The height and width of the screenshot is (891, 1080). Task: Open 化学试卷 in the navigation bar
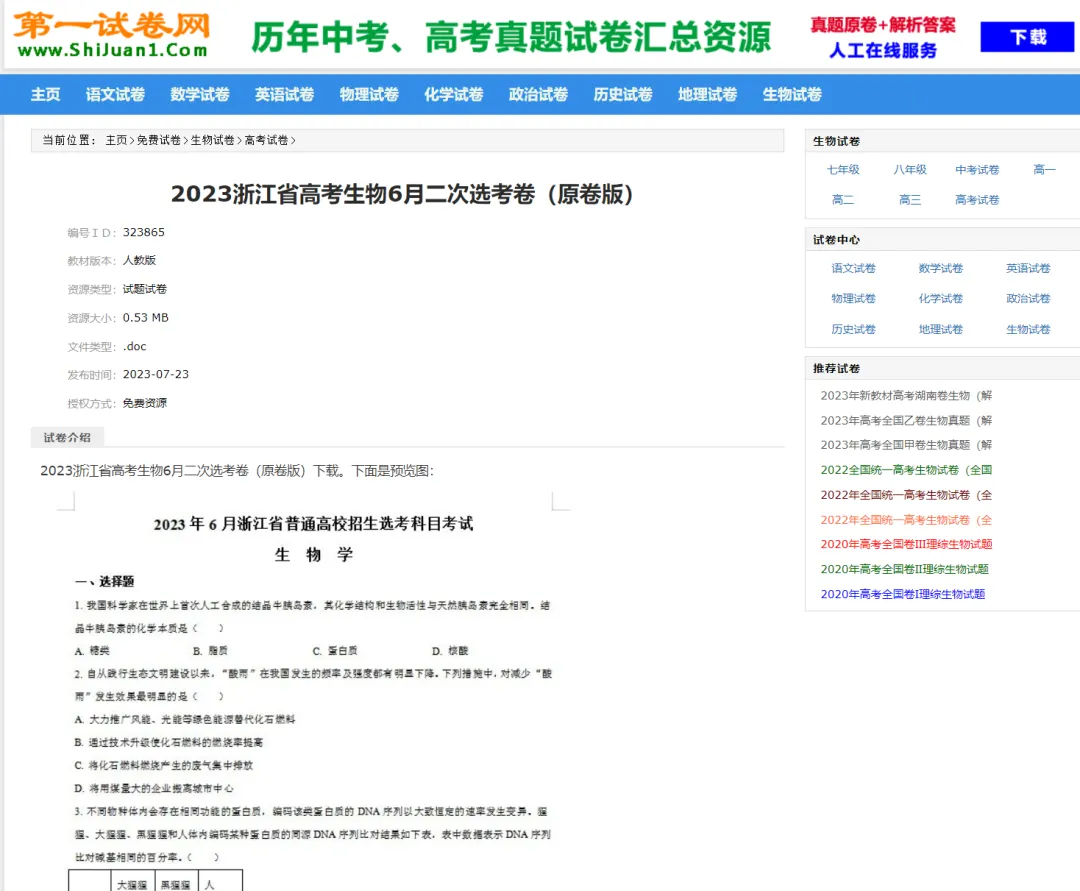454,94
